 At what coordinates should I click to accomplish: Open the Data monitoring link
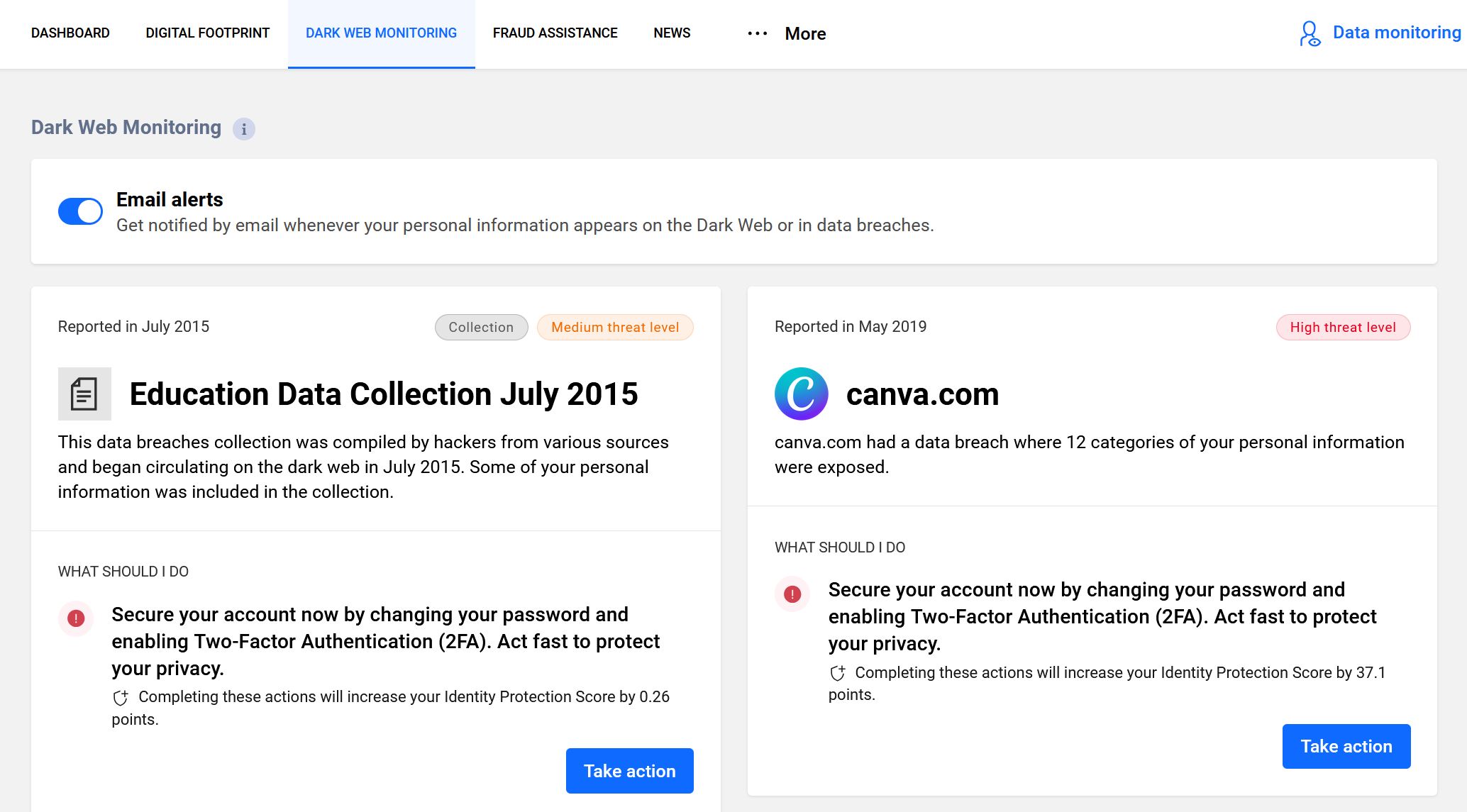[1396, 33]
